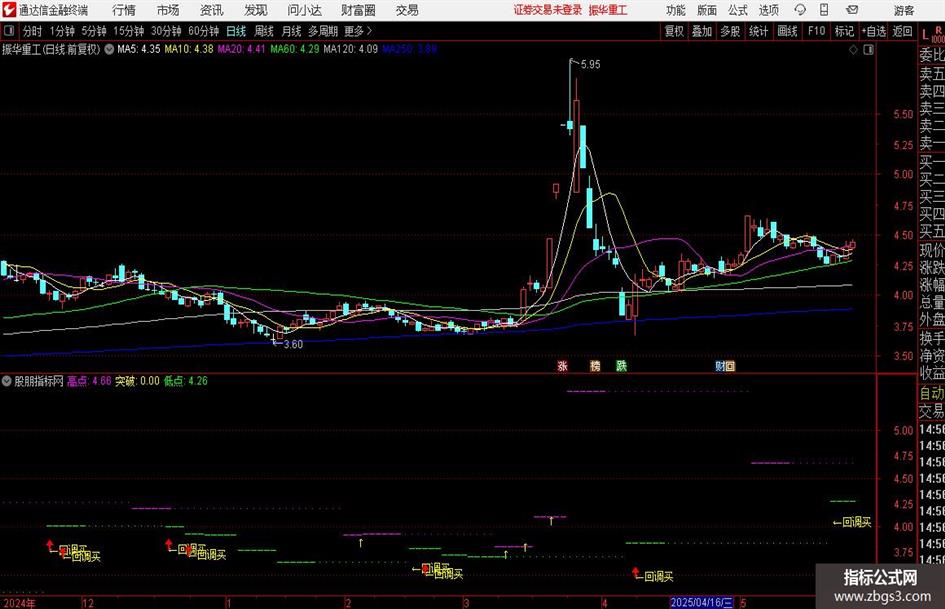Open the mail envelope icon
Viewport: 945px width, 609px height.
tap(852, 10)
